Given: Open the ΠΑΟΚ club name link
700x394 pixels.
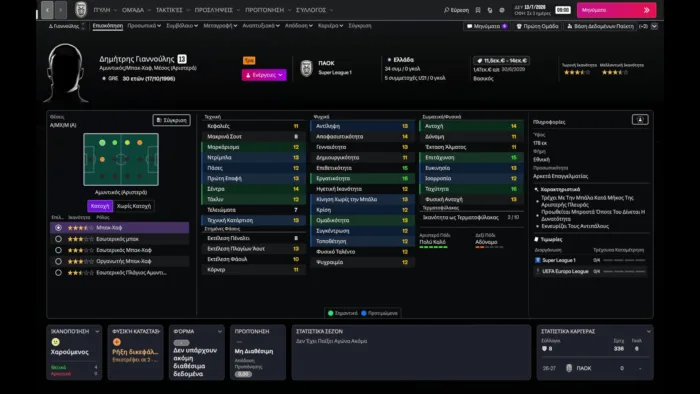Looking at the screenshot, I should click(326, 63).
